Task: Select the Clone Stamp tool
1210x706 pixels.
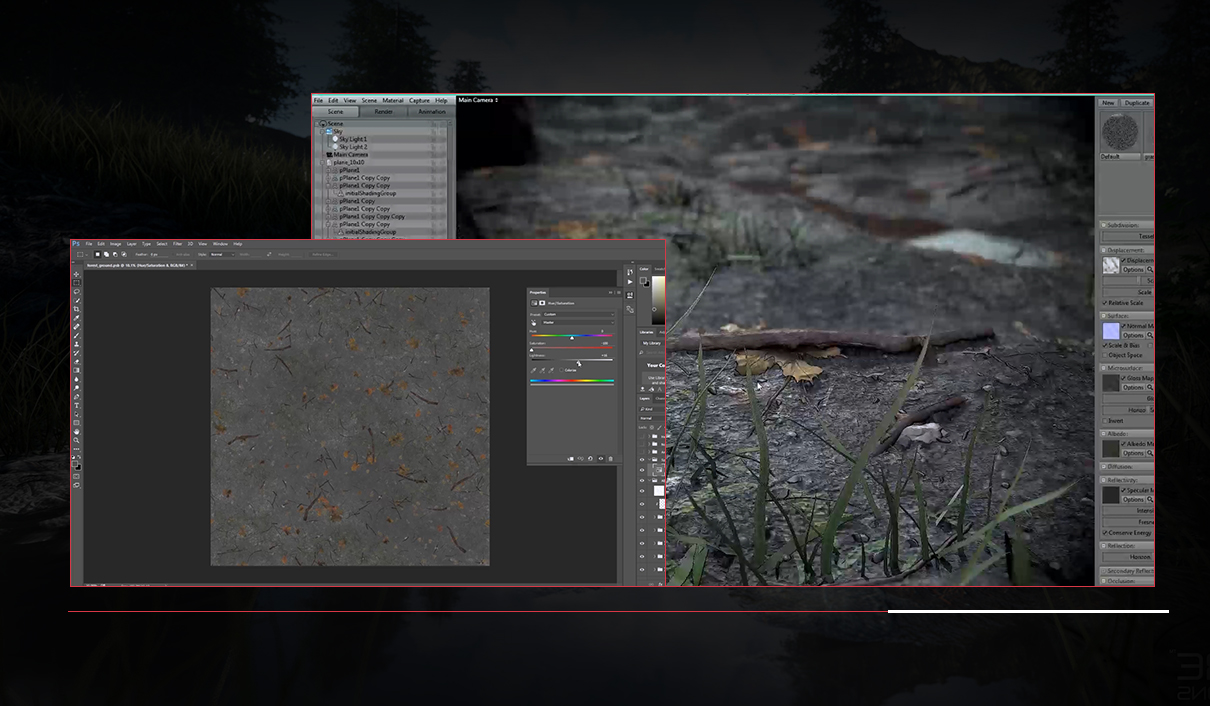Action: 76,344
